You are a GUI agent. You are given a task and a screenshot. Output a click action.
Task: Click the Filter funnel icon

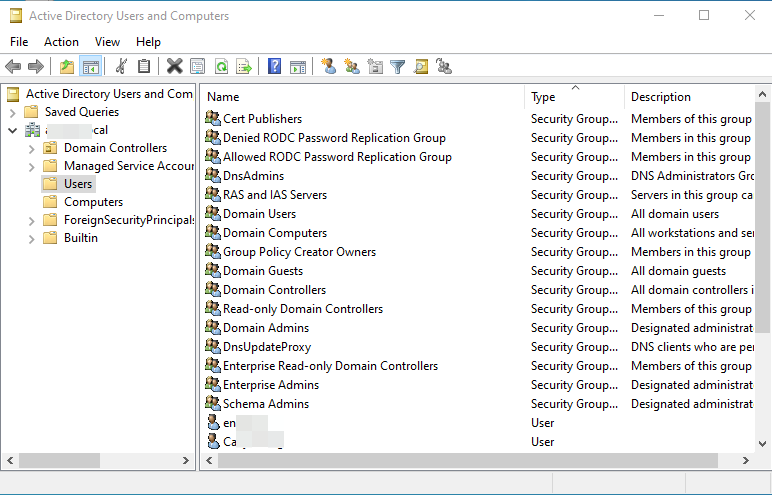tap(397, 66)
